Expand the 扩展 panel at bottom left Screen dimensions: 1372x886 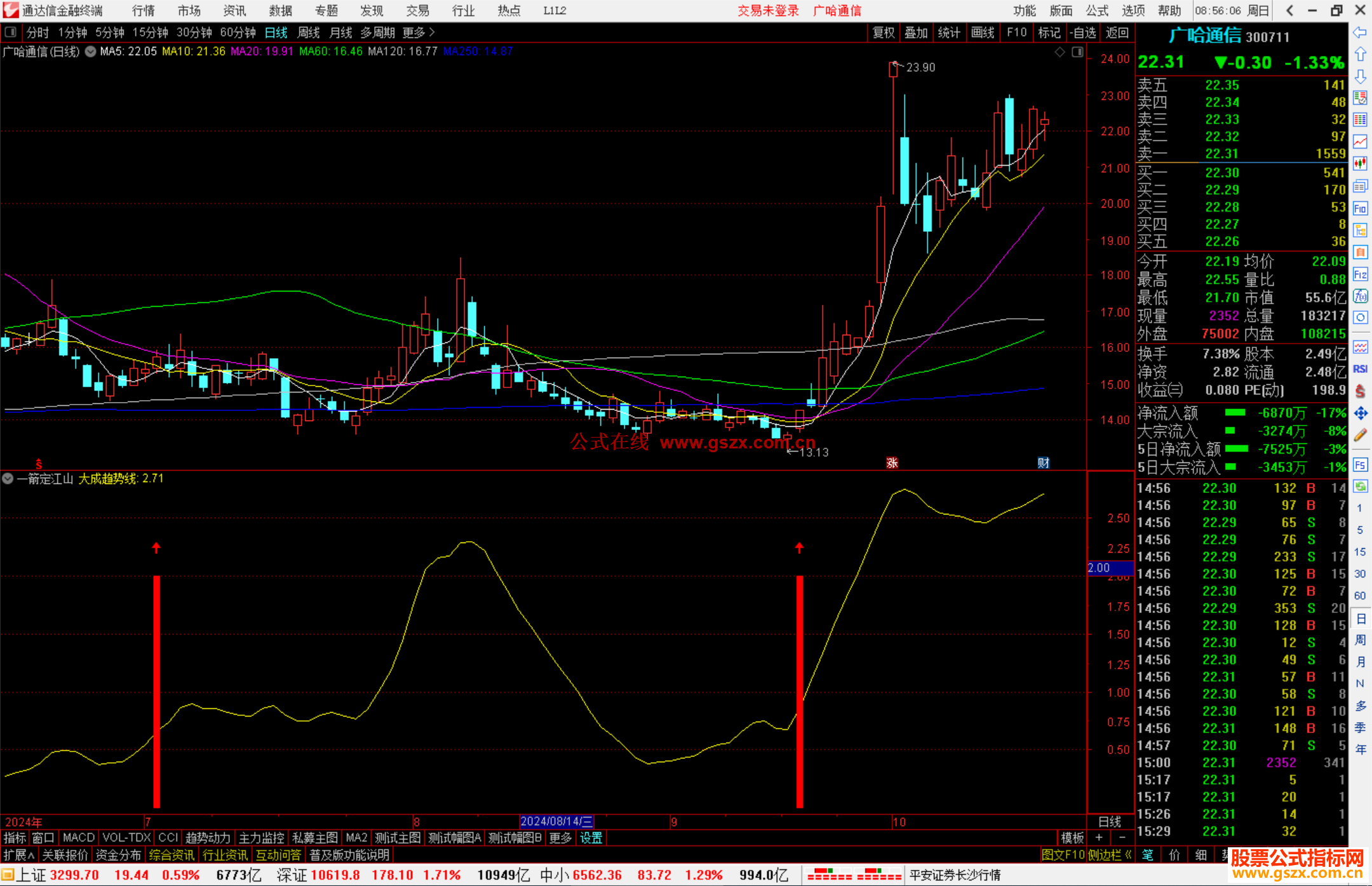pyautogui.click(x=19, y=855)
